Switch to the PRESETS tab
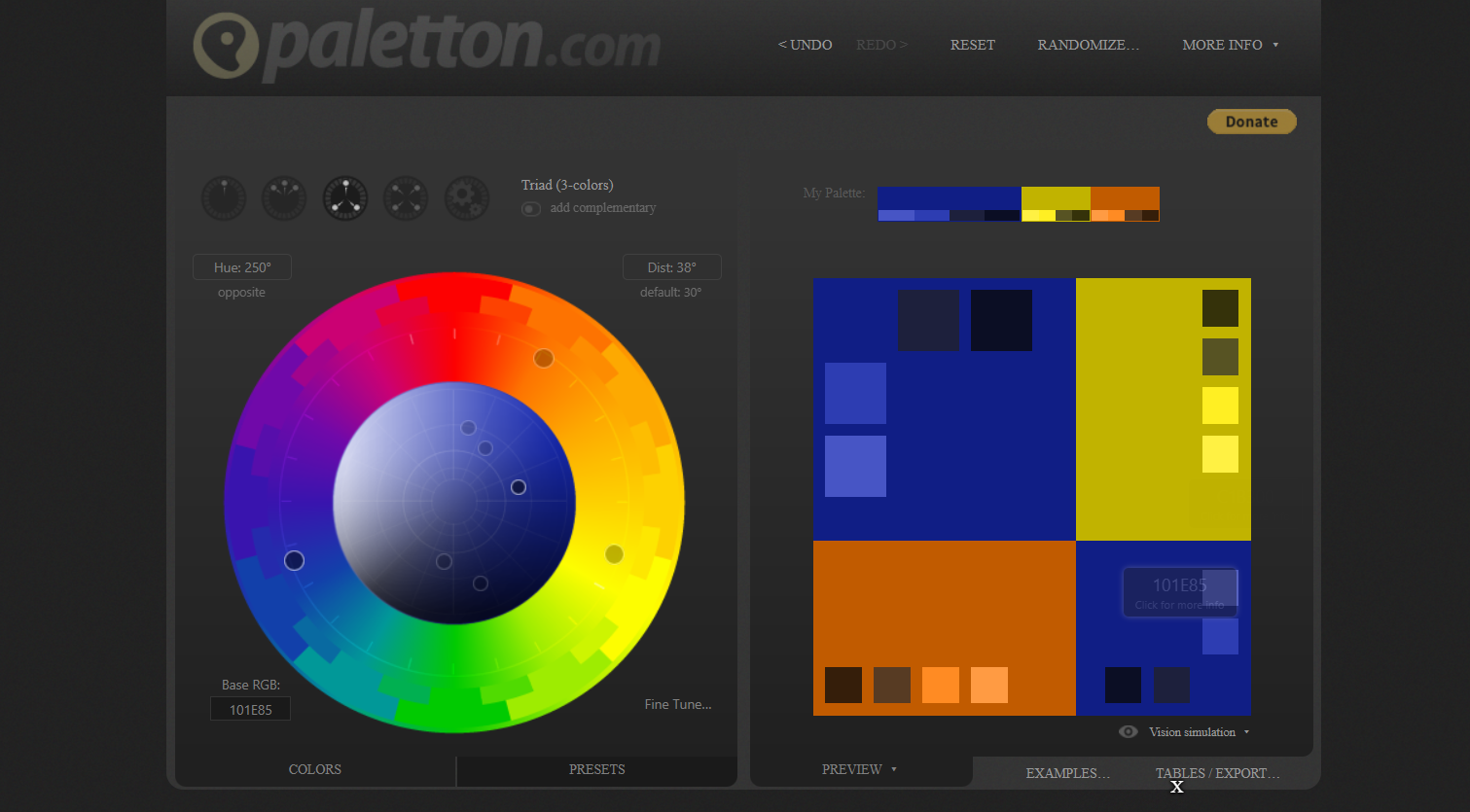1470x812 pixels. (x=595, y=768)
